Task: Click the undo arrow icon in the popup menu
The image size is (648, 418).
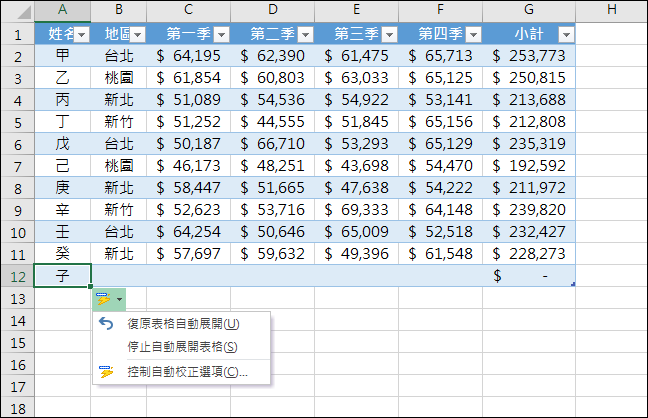Action: pos(106,324)
